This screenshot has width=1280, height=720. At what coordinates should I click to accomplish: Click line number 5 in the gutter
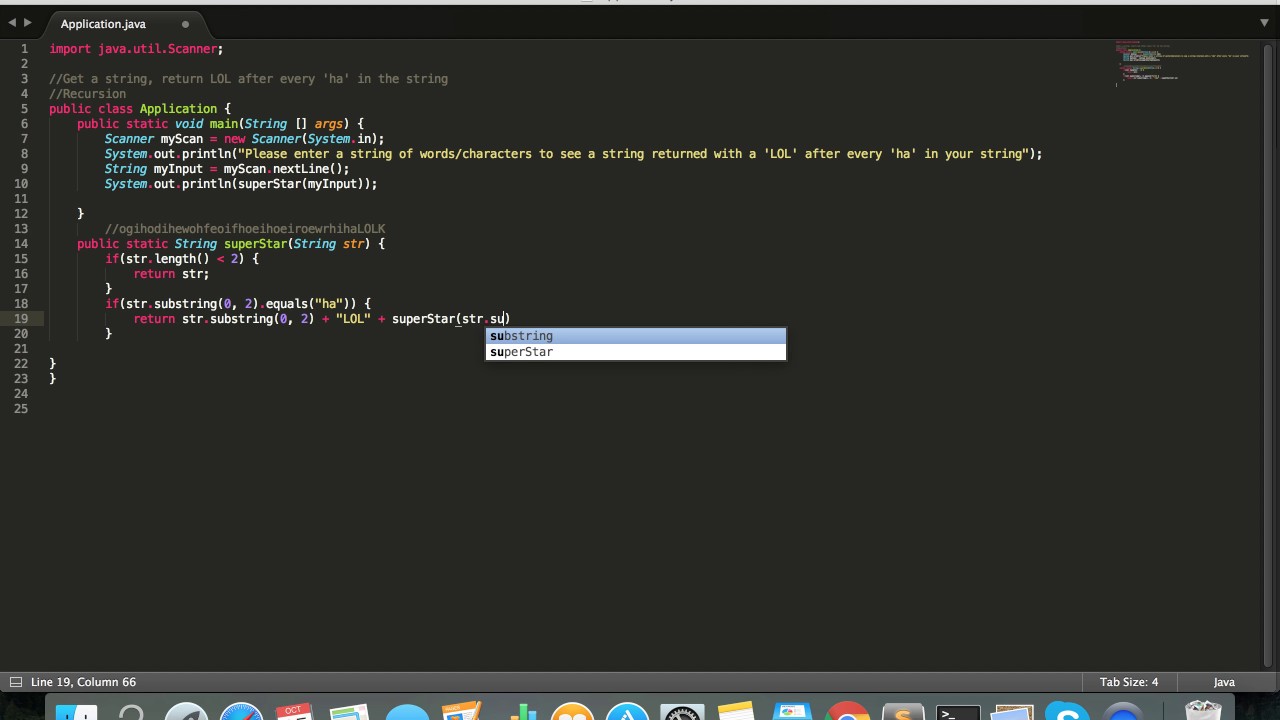point(24,109)
